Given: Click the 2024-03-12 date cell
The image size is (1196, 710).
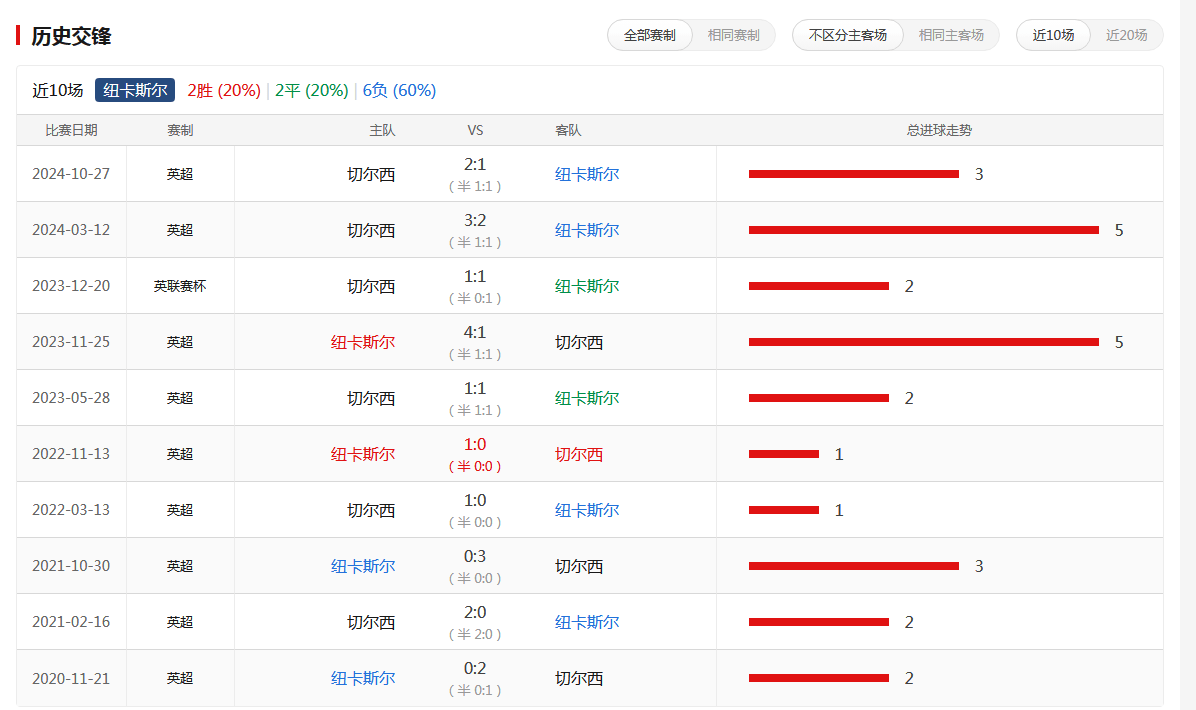Looking at the screenshot, I should pyautogui.click(x=71, y=230).
